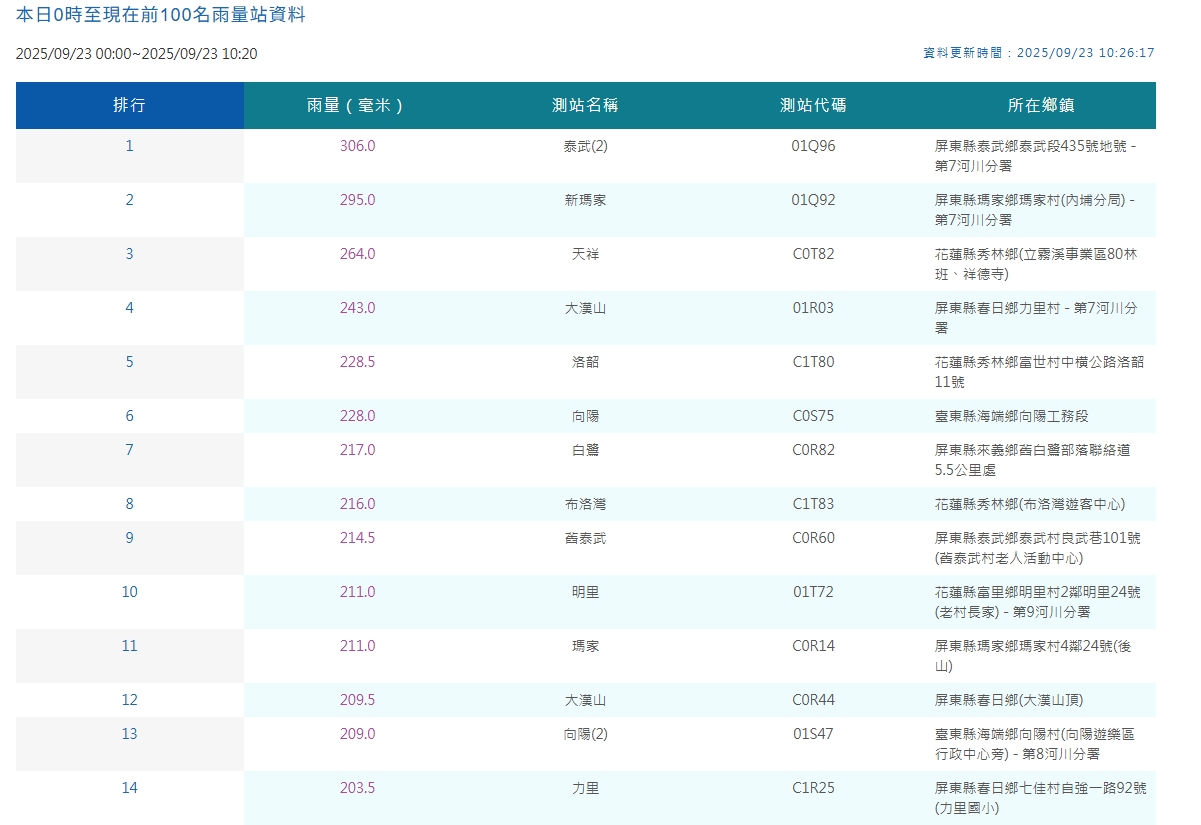
Task: Click 大漢山 in the C0R44 row
Action: click(586, 700)
